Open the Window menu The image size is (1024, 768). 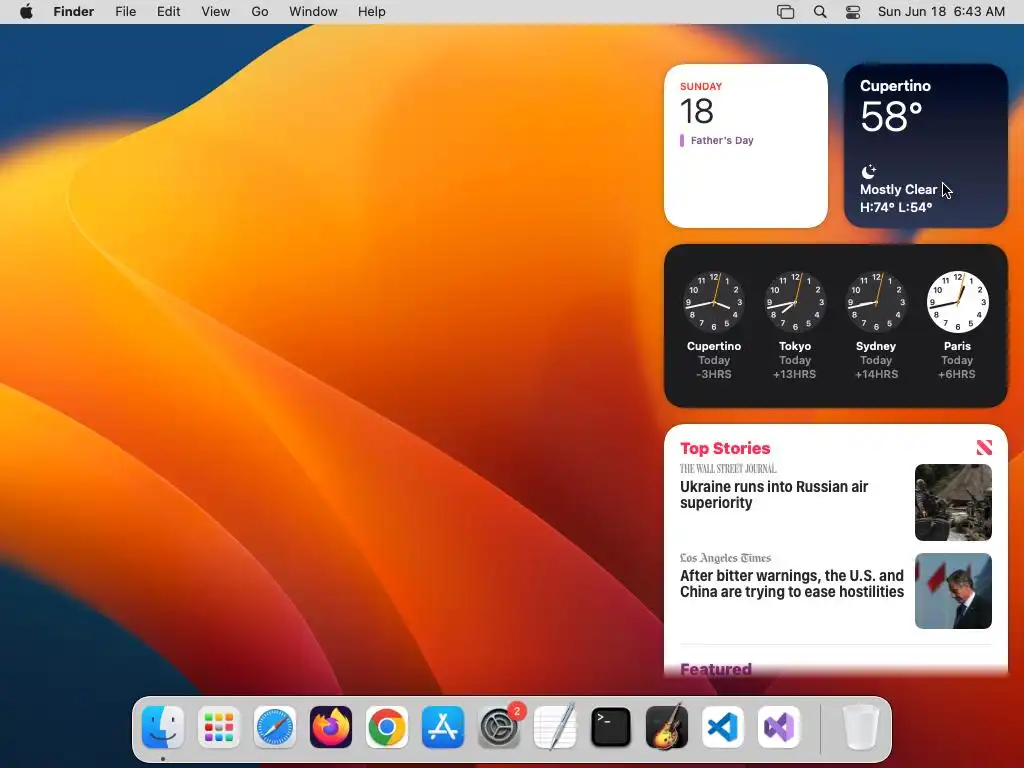pos(313,12)
